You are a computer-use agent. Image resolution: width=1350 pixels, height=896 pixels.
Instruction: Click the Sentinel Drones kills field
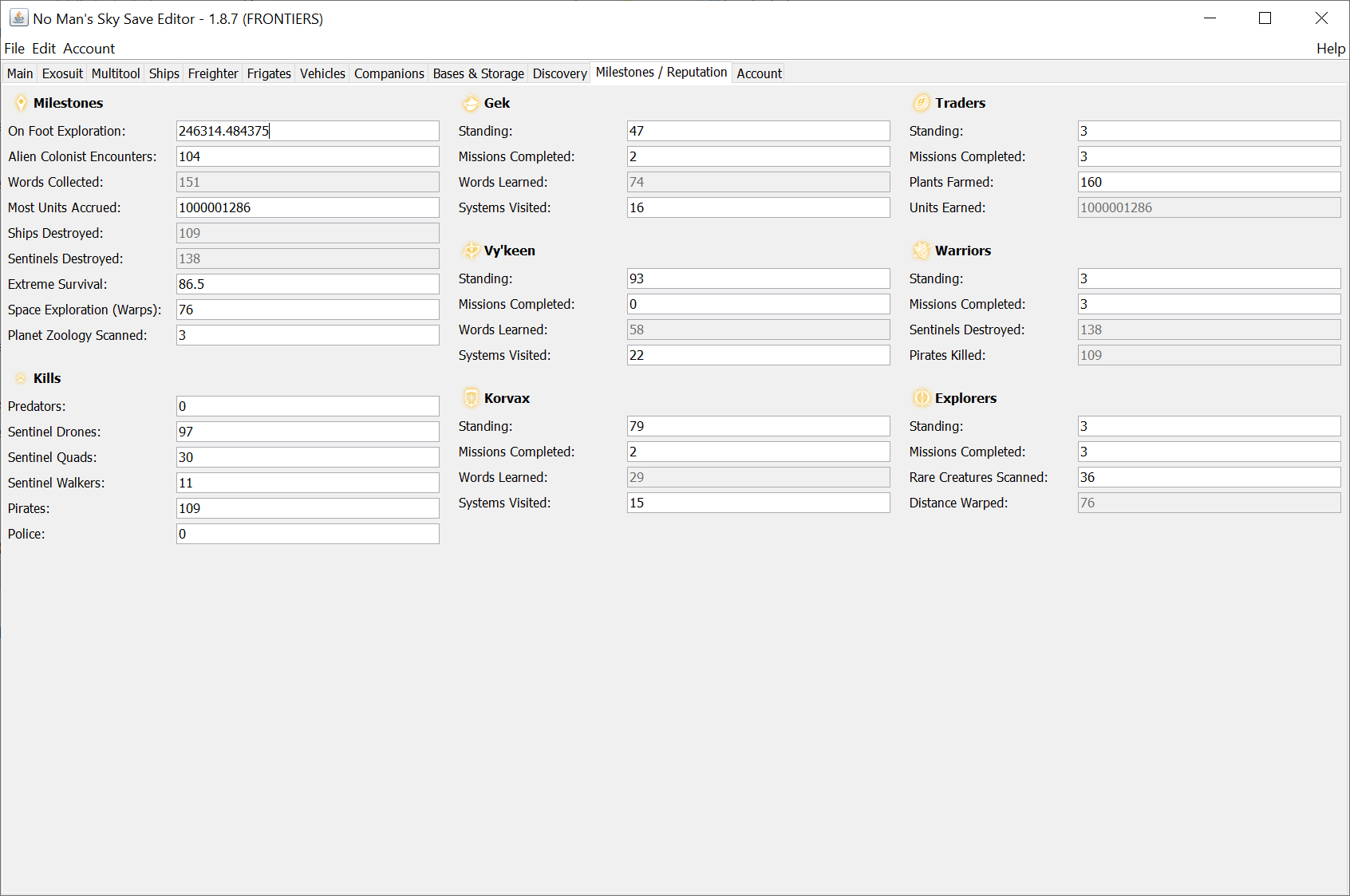tap(307, 432)
